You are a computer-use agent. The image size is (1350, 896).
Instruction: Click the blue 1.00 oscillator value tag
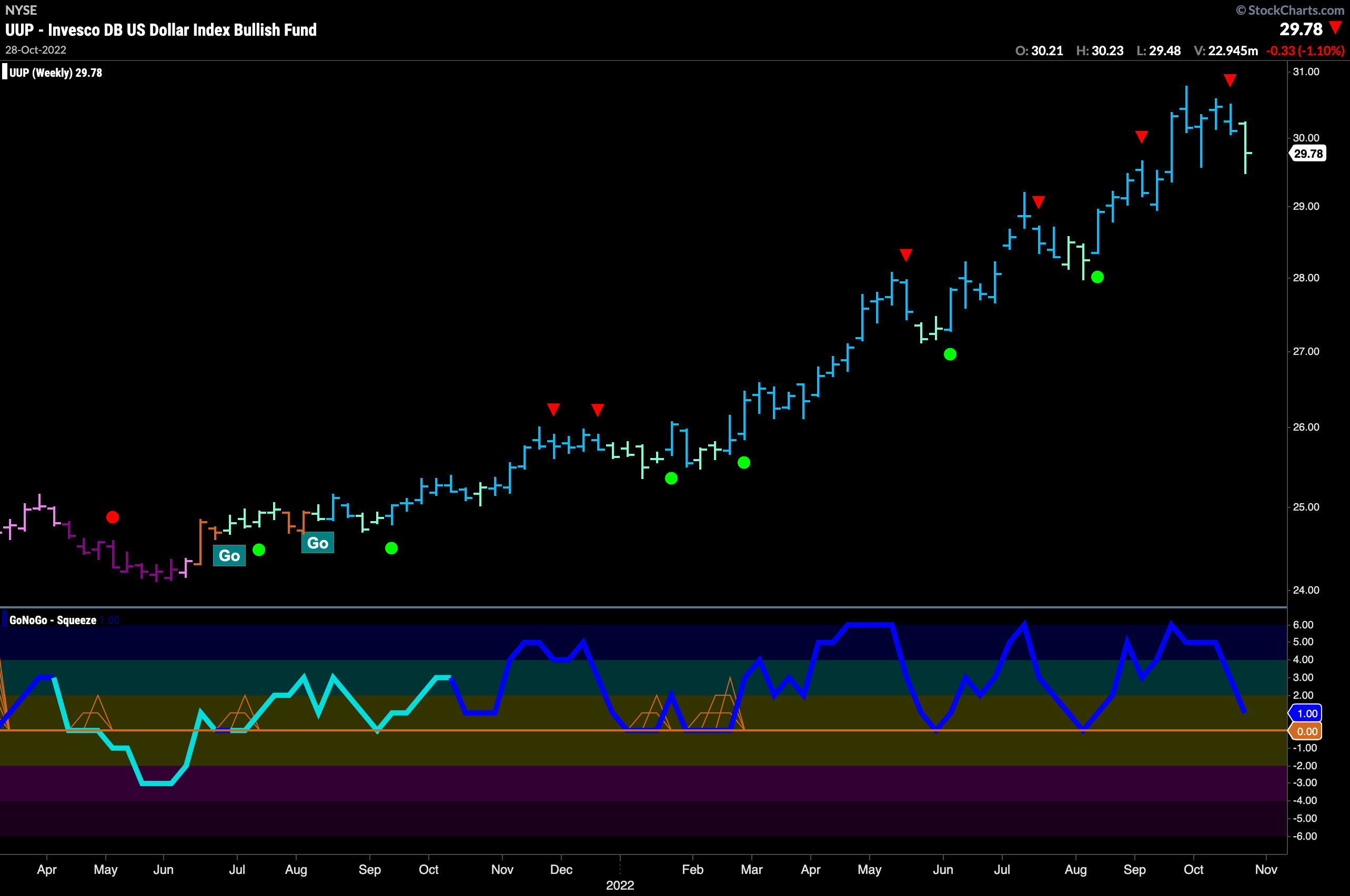point(1306,713)
